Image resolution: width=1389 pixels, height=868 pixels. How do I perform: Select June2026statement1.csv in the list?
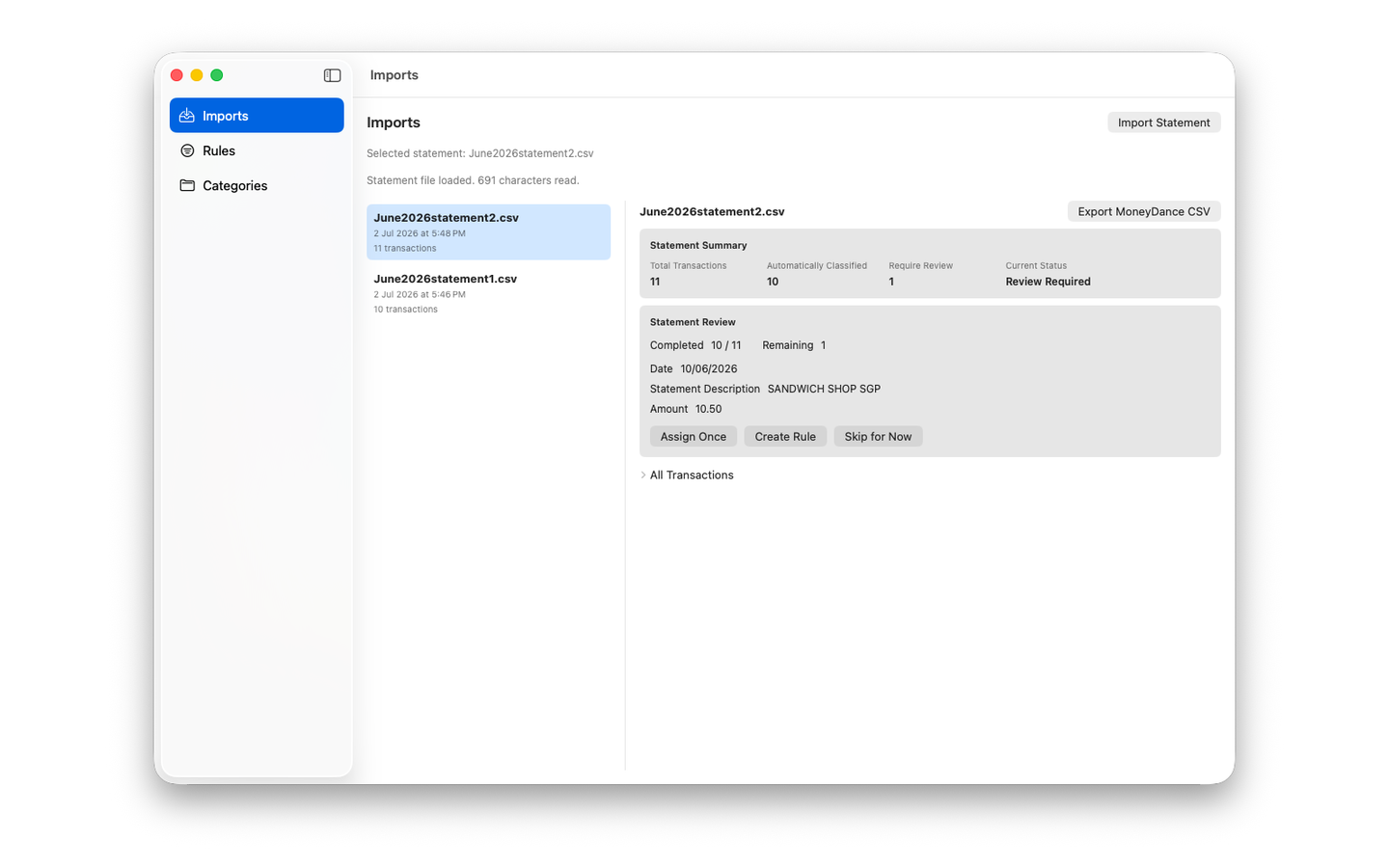pyautogui.click(x=488, y=293)
